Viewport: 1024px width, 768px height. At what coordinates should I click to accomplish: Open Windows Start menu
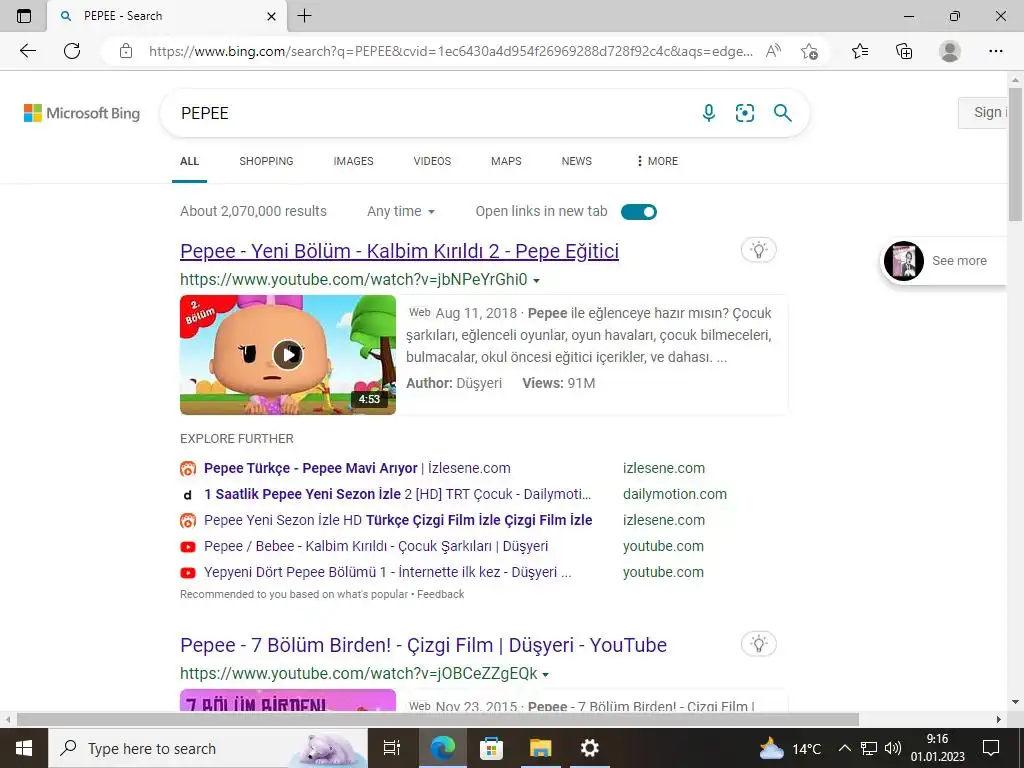click(24, 748)
